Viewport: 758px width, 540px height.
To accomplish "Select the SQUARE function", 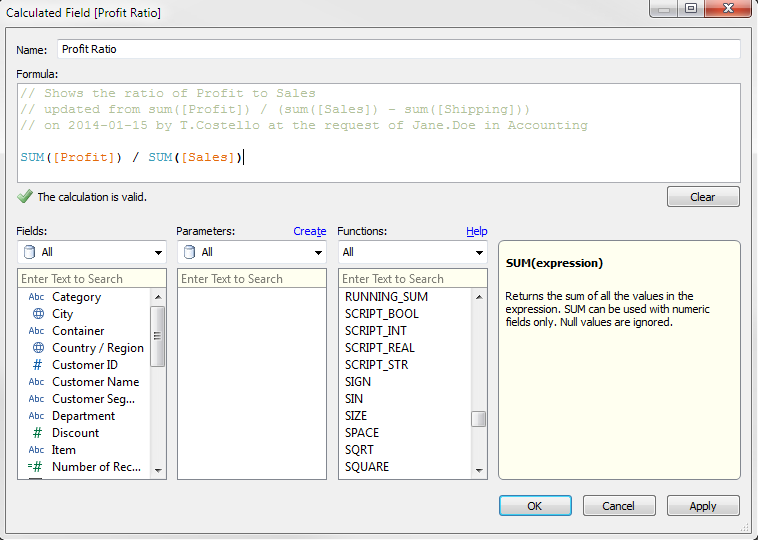I will (x=366, y=467).
